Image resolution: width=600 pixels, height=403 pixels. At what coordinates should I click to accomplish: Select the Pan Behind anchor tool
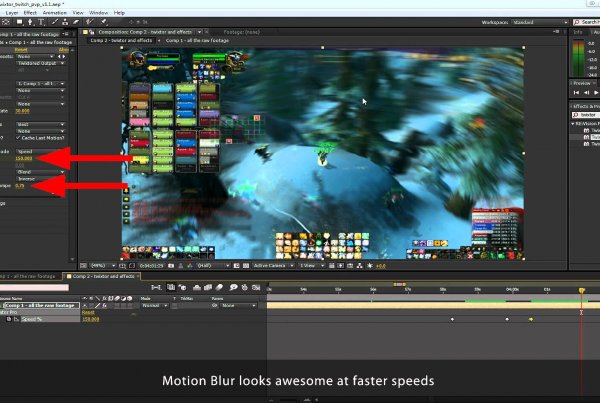(7, 22)
